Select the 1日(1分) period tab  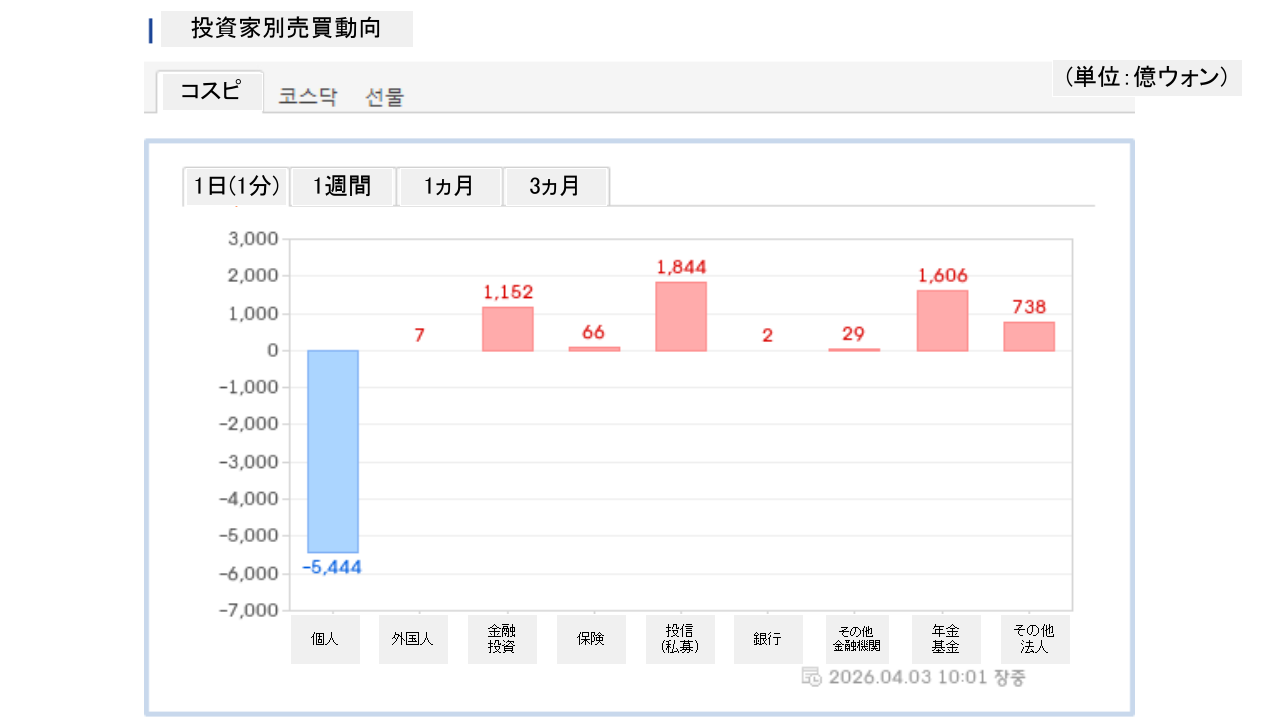236,186
